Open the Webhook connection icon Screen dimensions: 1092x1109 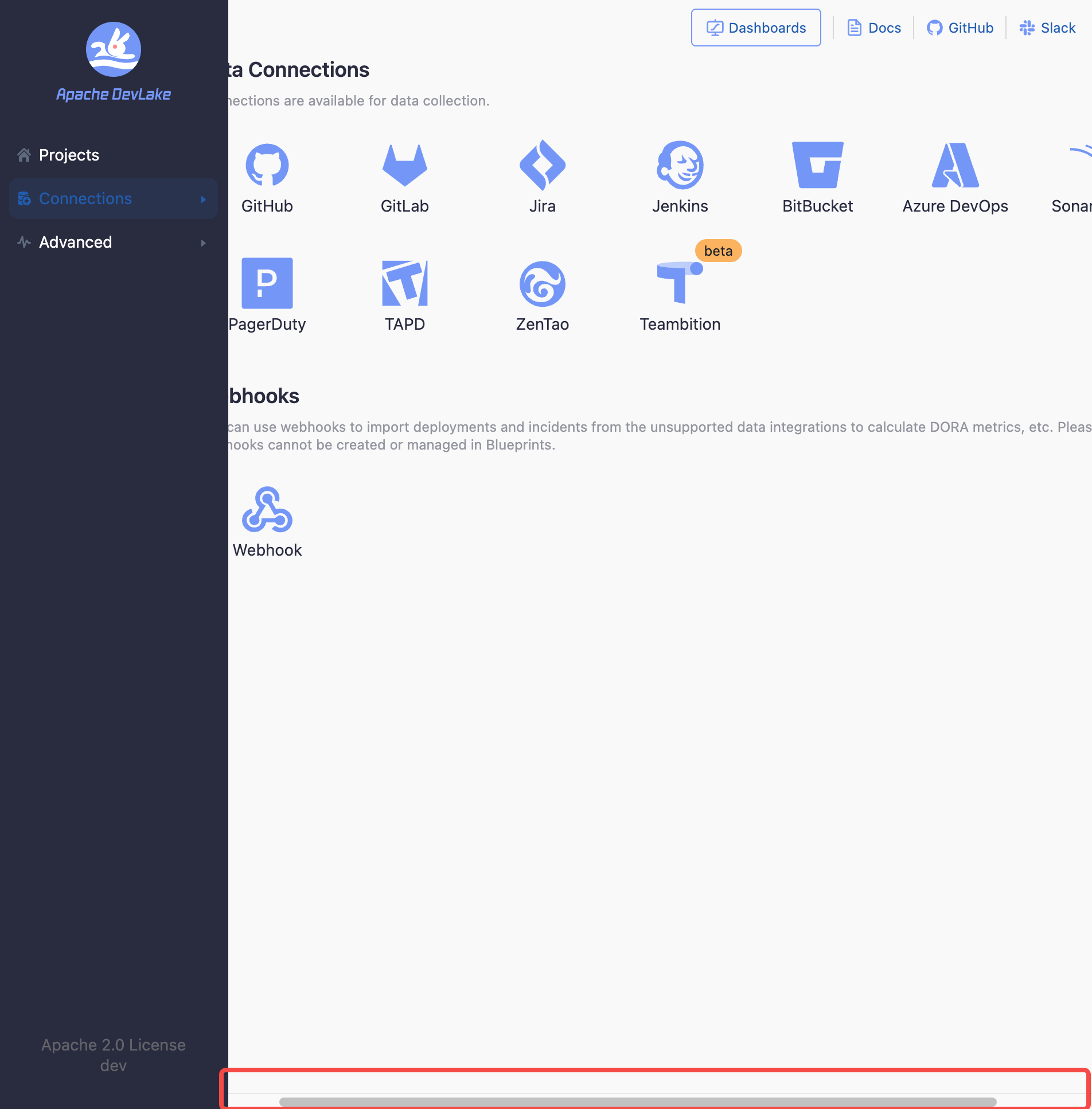coord(267,509)
